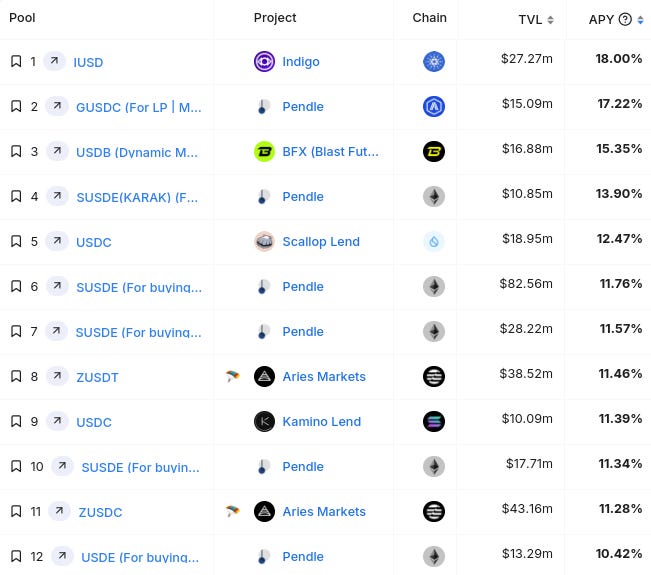Sort table by APY column arrows
The width and height of the screenshot is (651, 575).
[641, 20]
